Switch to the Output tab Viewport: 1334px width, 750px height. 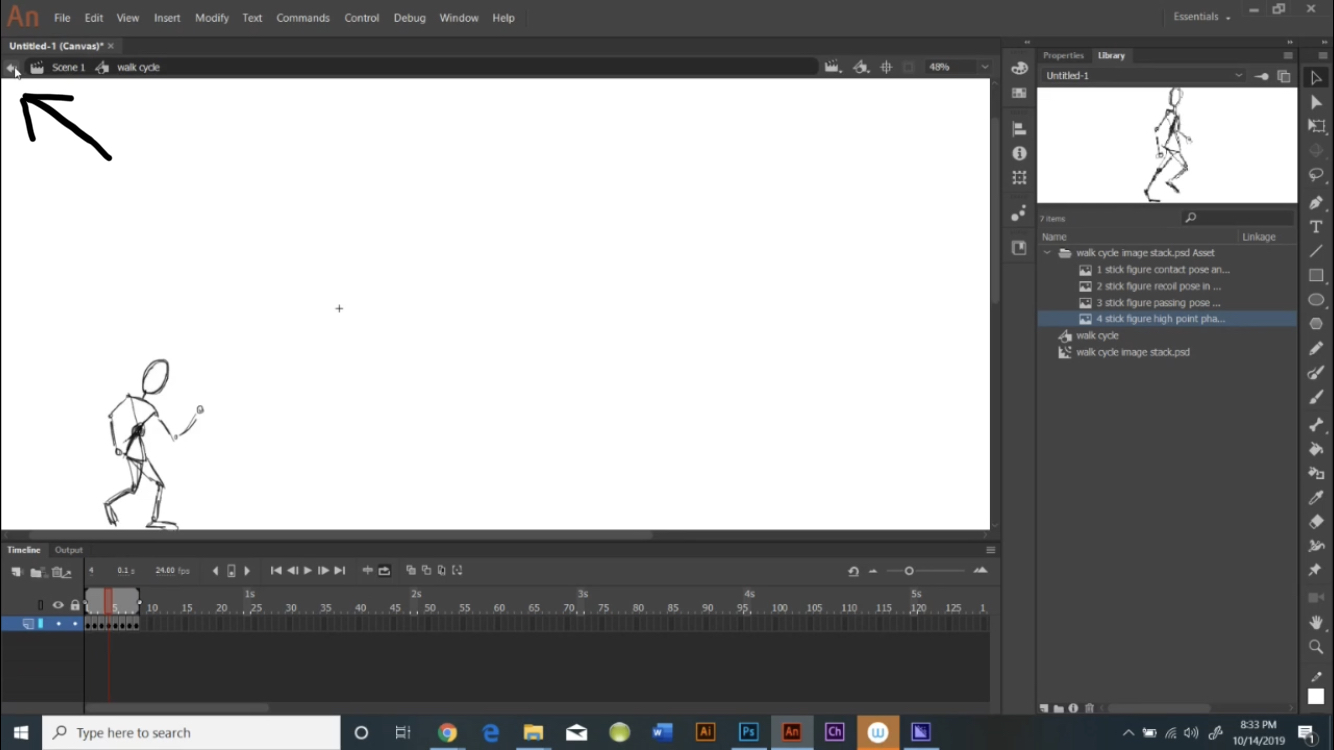tap(68, 549)
